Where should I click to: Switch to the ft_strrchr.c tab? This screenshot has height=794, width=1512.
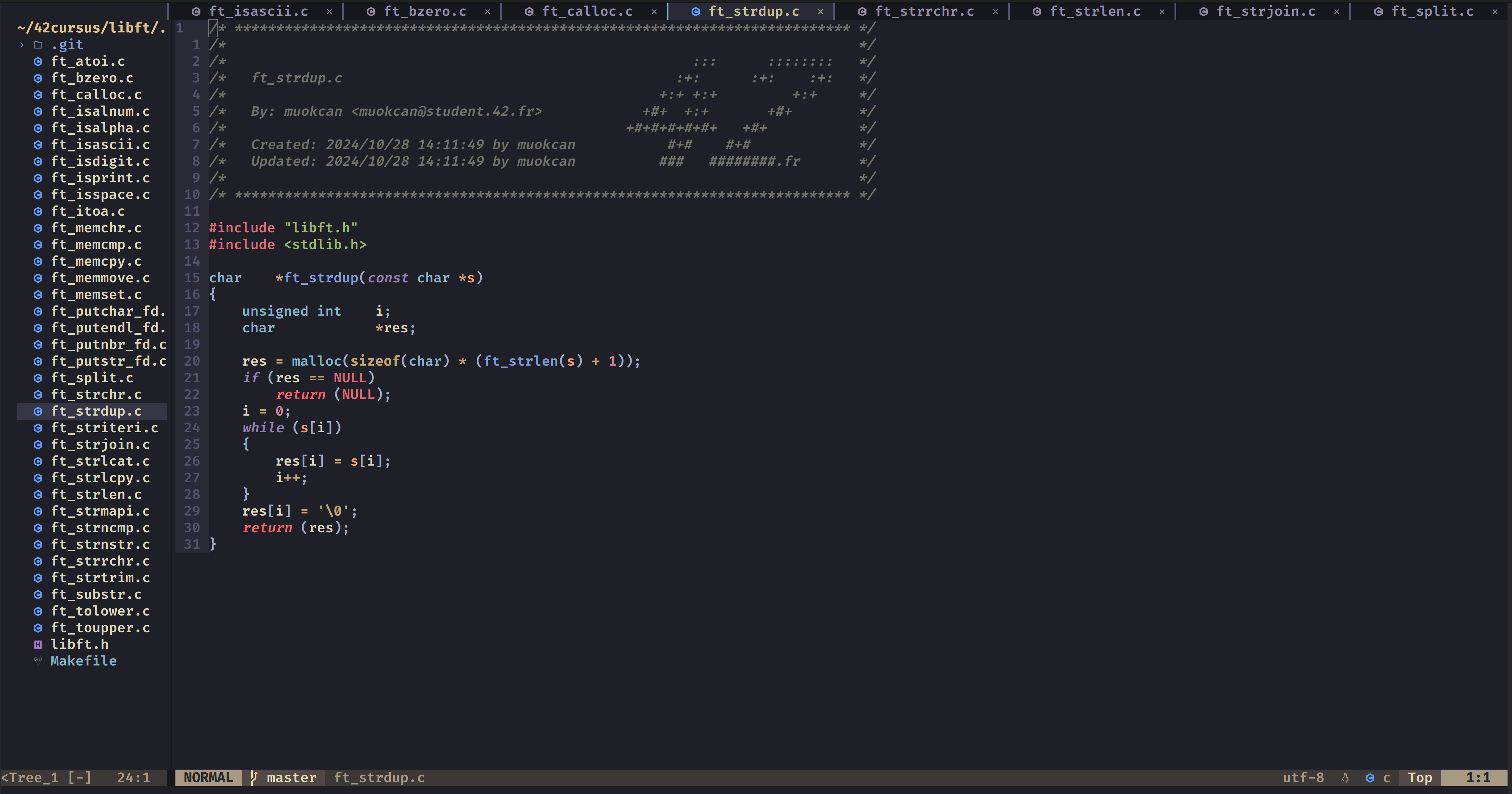[924, 11]
